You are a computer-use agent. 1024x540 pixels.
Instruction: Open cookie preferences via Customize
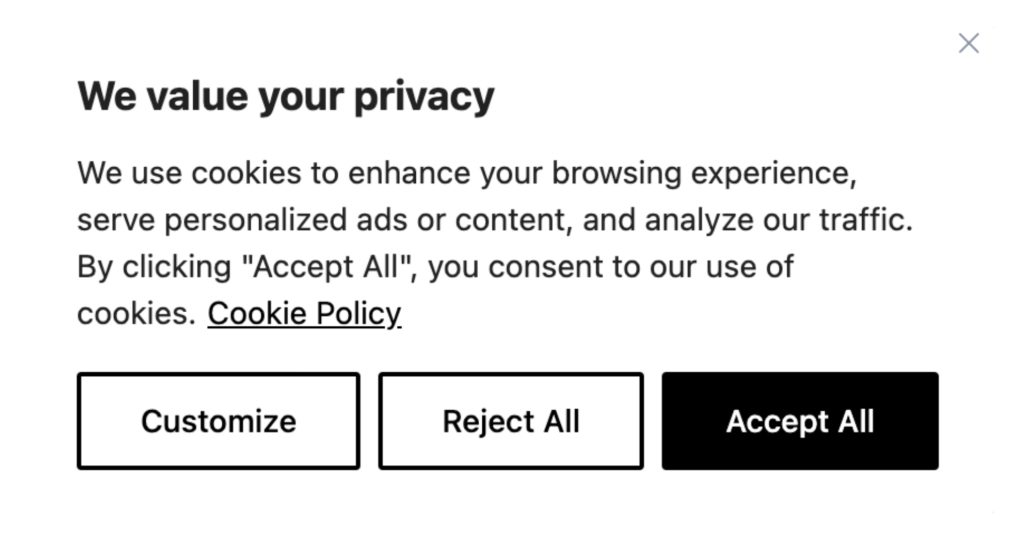pyautogui.click(x=218, y=421)
